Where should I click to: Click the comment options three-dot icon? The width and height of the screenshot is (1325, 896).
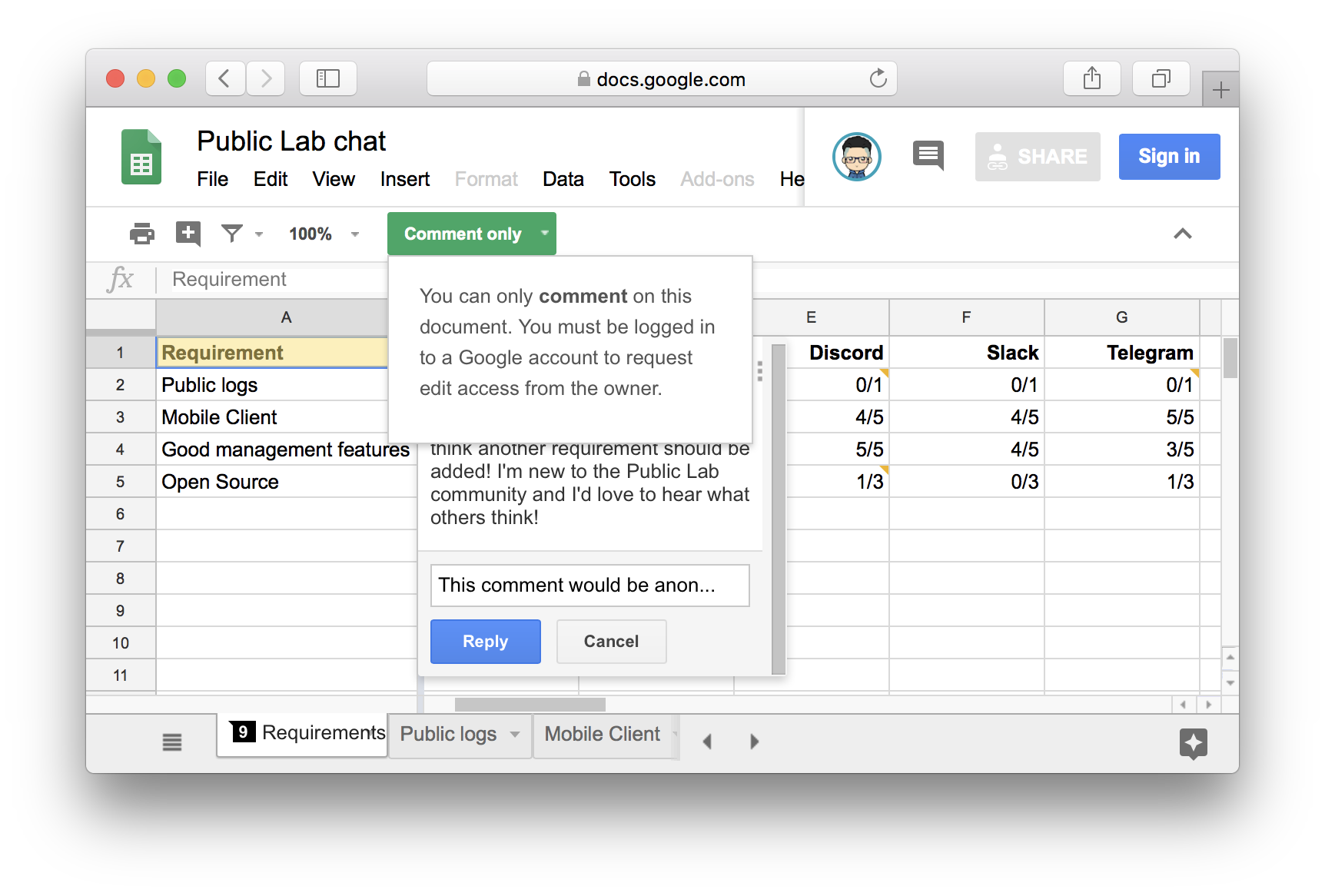coord(759,371)
